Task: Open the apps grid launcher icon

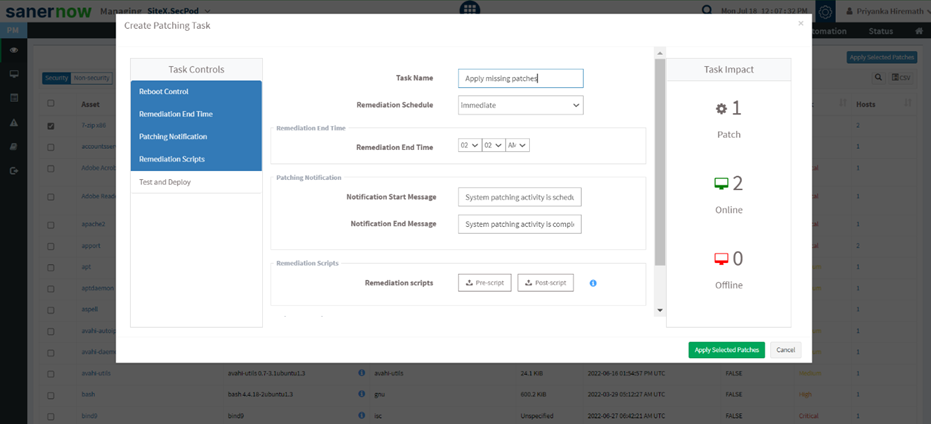Action: click(x=470, y=8)
